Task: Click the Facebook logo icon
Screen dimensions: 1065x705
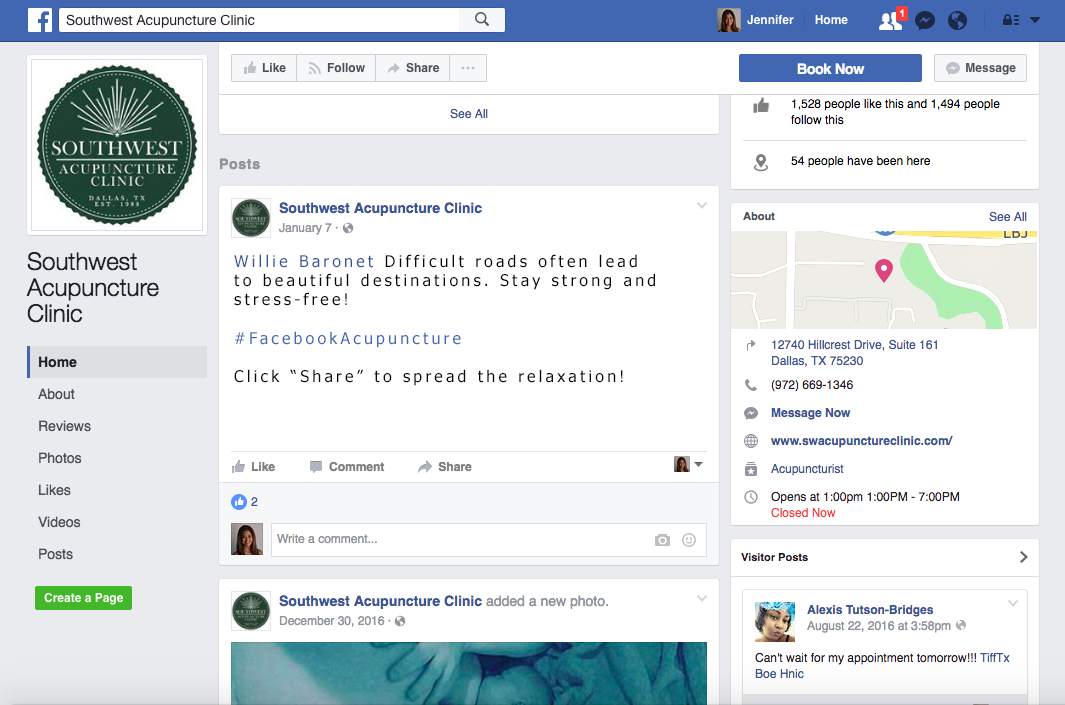Action: pos(40,20)
